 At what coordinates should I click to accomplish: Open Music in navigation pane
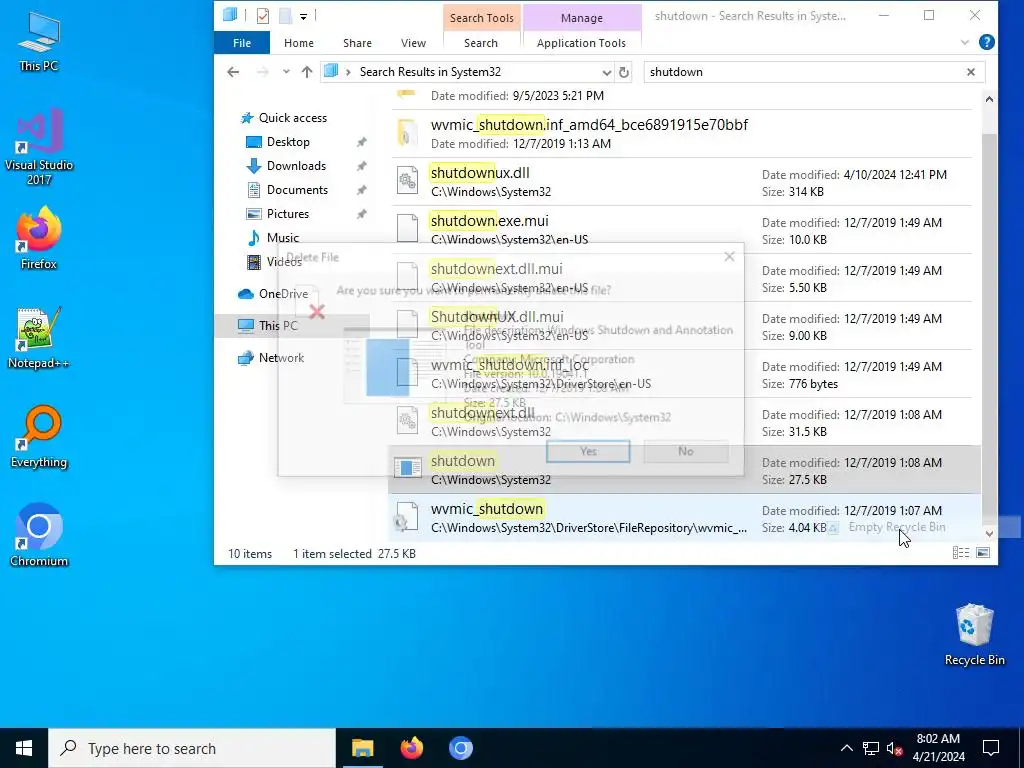coord(282,238)
